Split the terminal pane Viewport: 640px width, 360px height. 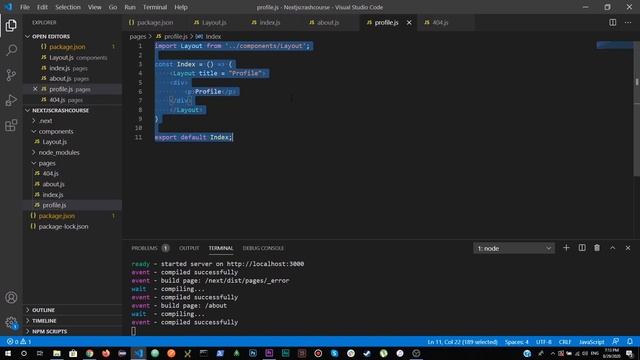[x=582, y=248]
